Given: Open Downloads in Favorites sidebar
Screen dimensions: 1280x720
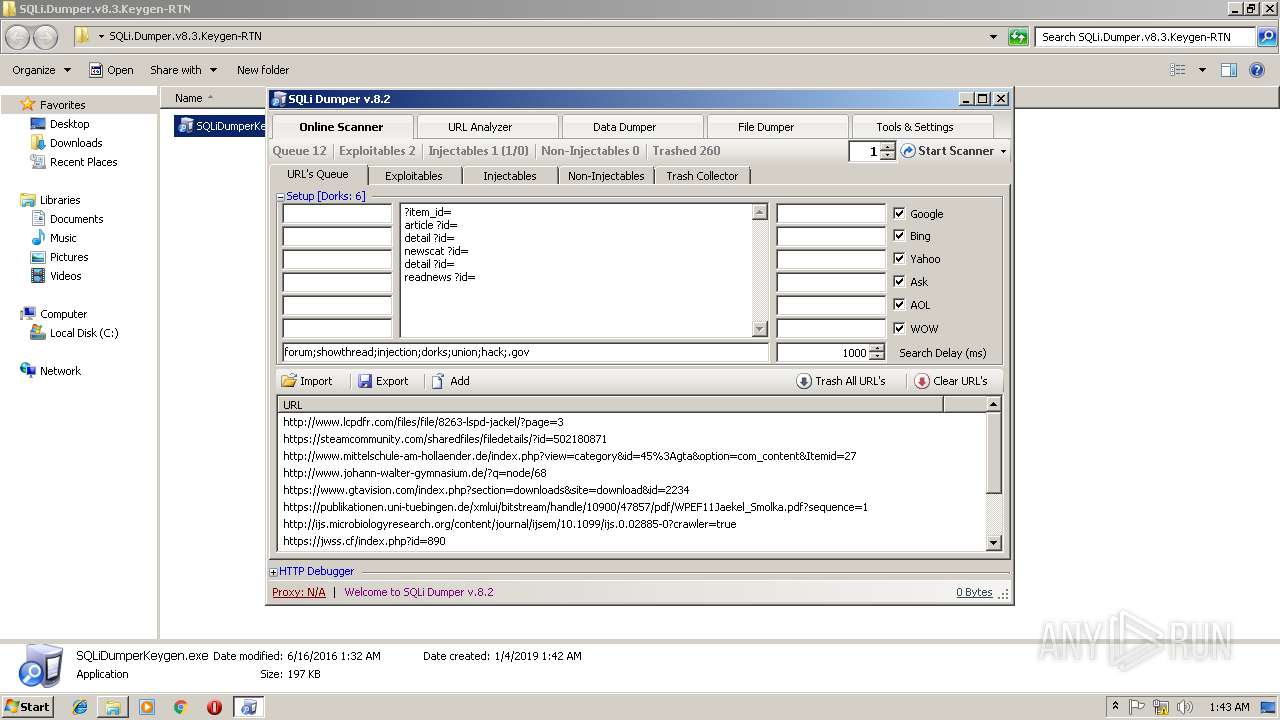Looking at the screenshot, I should [x=76, y=143].
